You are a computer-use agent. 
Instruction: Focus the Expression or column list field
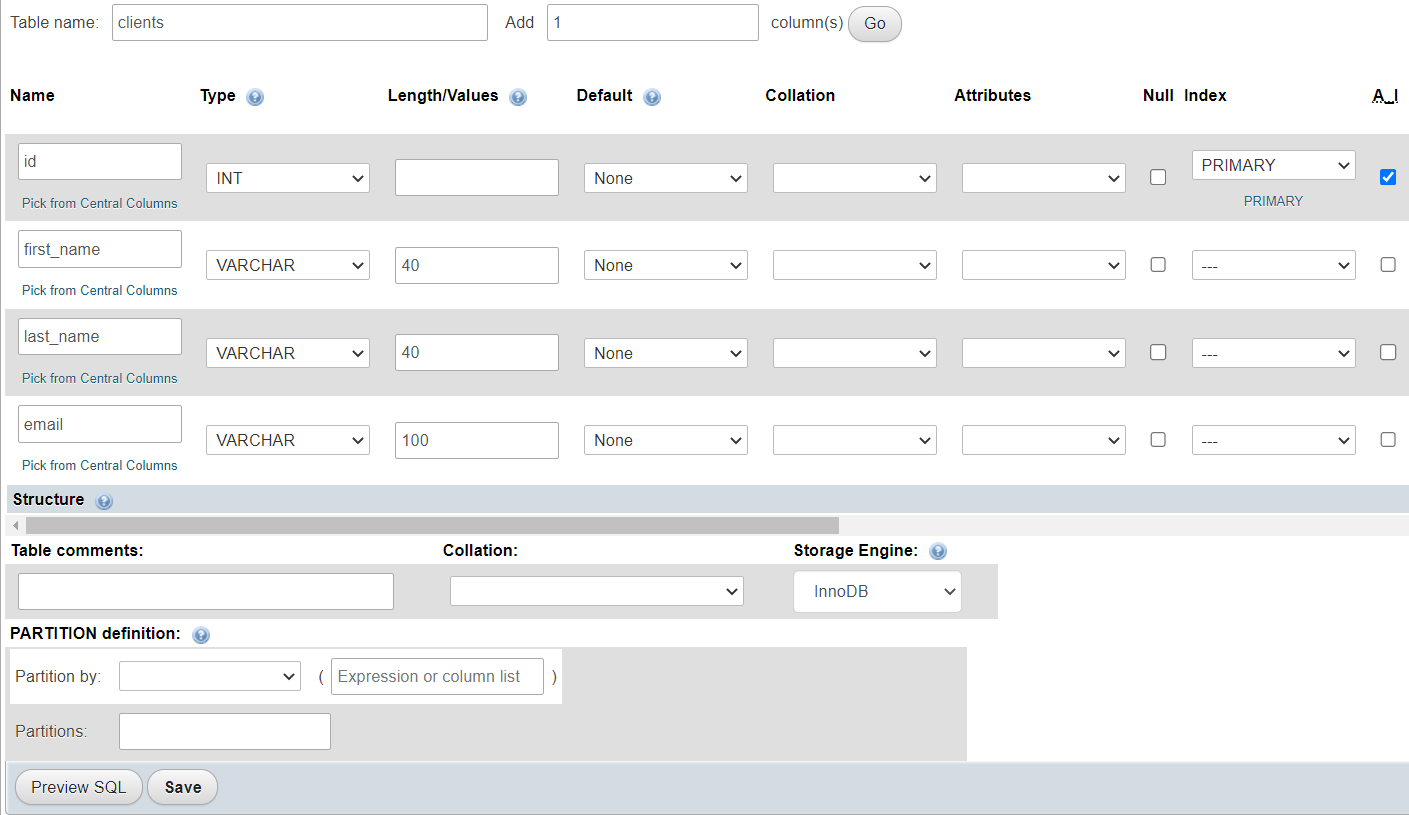point(437,676)
